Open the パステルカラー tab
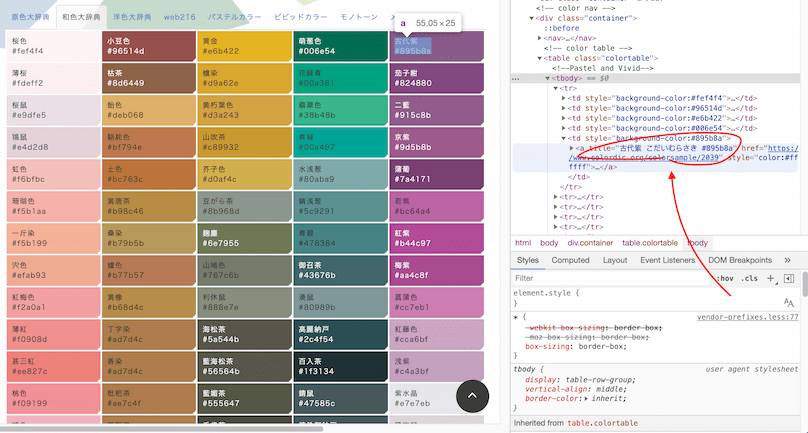 click(x=234, y=17)
